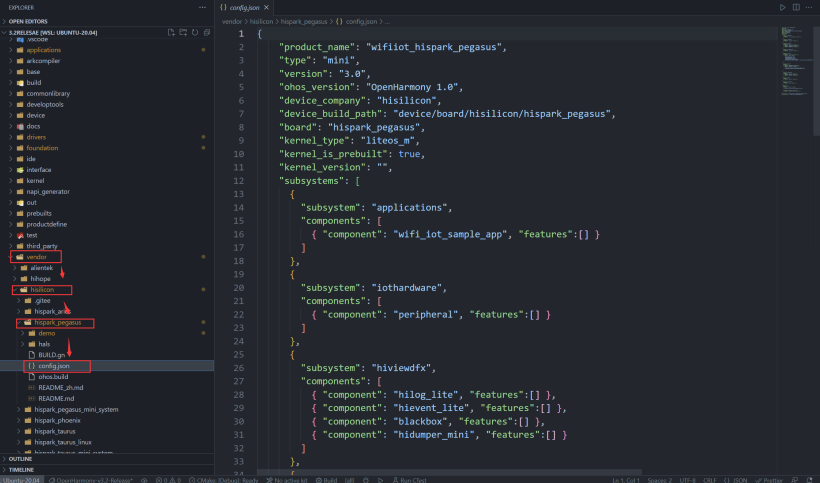Select the config.json editor tab
This screenshot has height=483, width=820.
tap(244, 7)
